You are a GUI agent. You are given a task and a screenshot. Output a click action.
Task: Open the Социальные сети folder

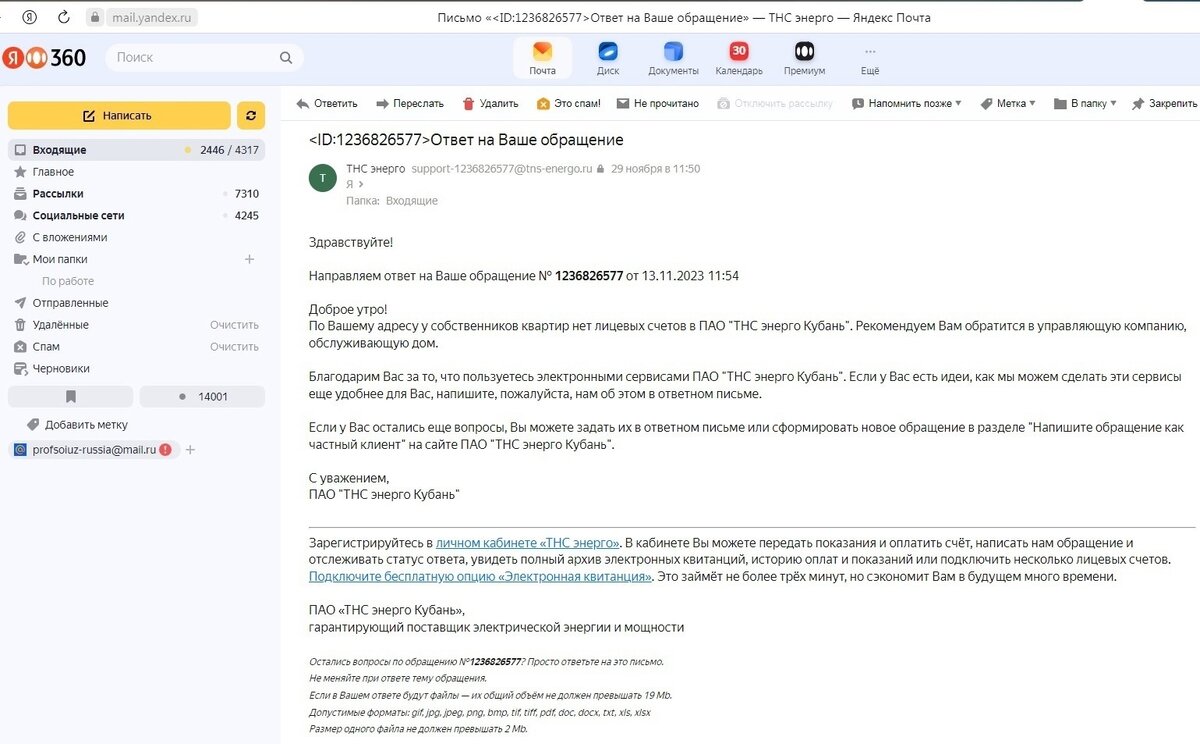(136, 216)
